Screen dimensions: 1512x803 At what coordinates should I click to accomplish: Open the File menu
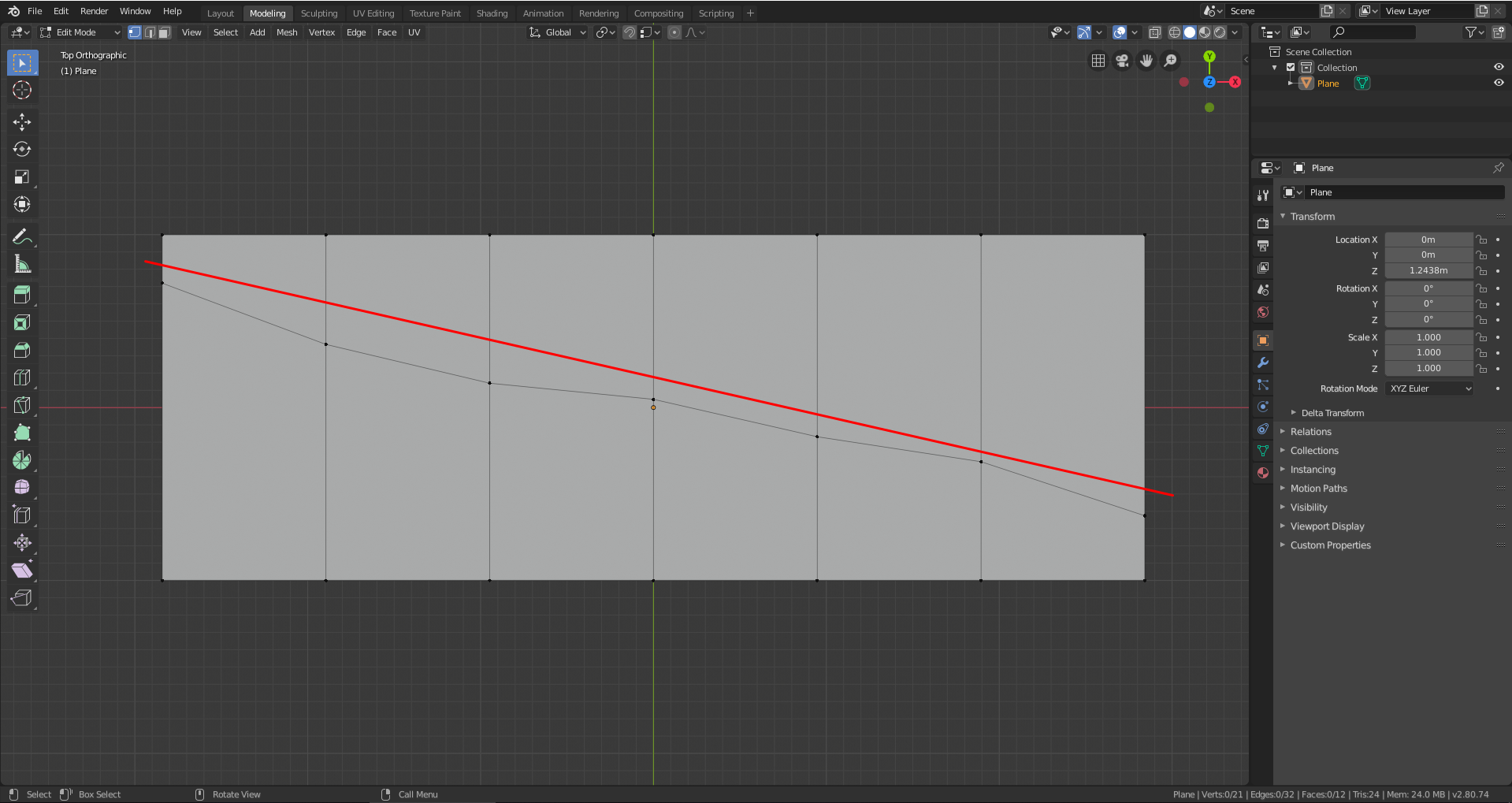(x=35, y=11)
